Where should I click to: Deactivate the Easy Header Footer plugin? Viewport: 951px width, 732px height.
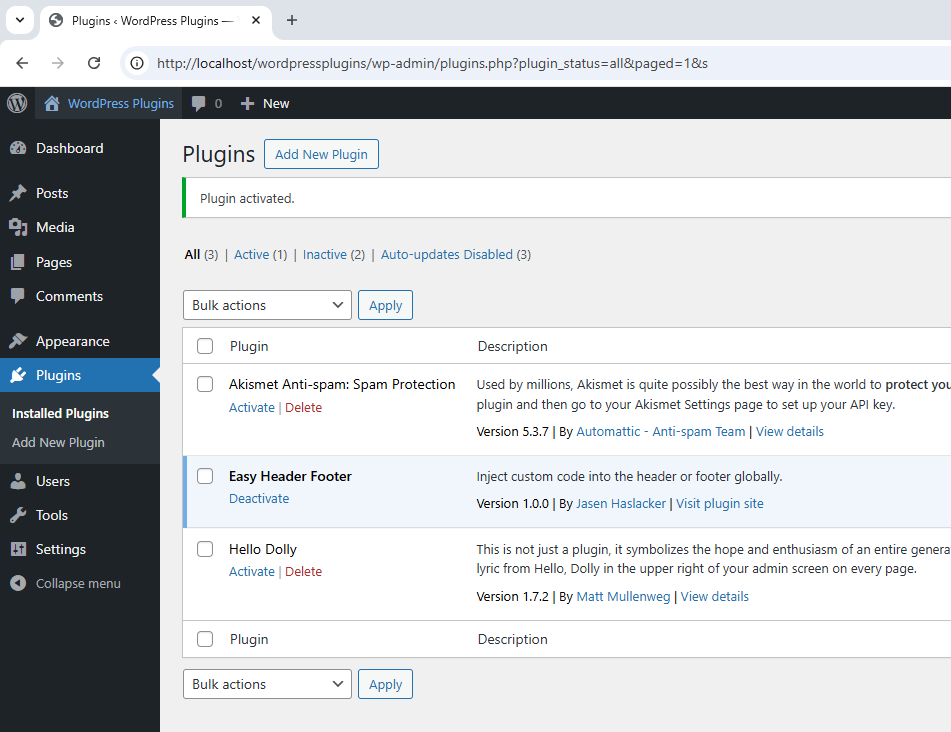click(x=259, y=497)
